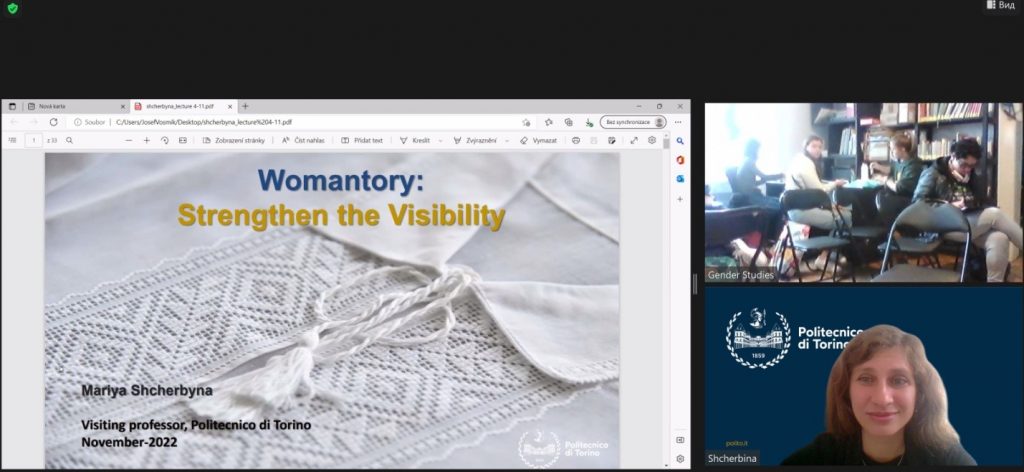Image resolution: width=1024 pixels, height=472 pixels.
Task: Open the Collections icon in Edge toolbar
Action: (568, 122)
